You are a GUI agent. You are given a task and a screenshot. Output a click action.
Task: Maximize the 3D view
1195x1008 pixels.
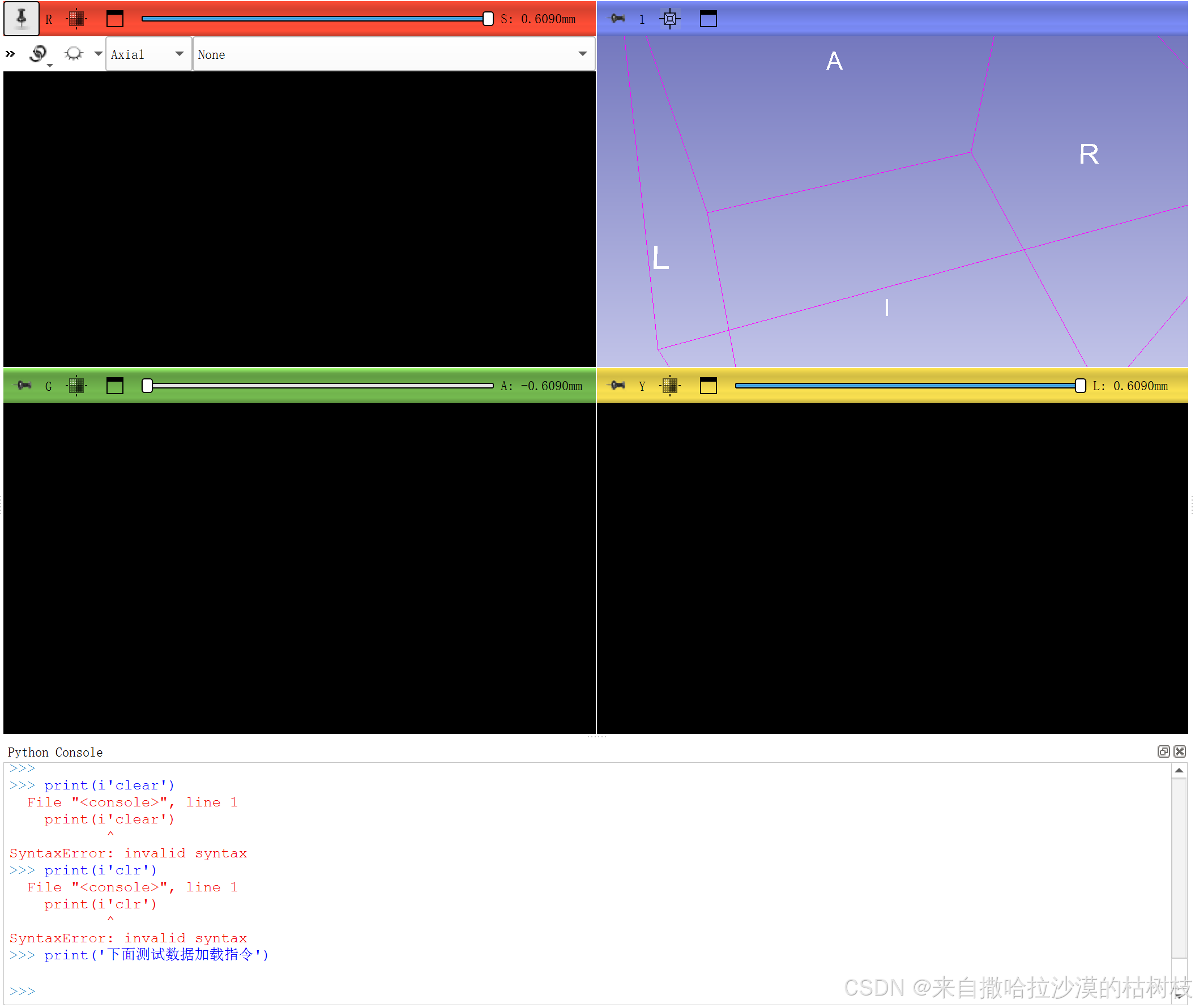pos(708,19)
